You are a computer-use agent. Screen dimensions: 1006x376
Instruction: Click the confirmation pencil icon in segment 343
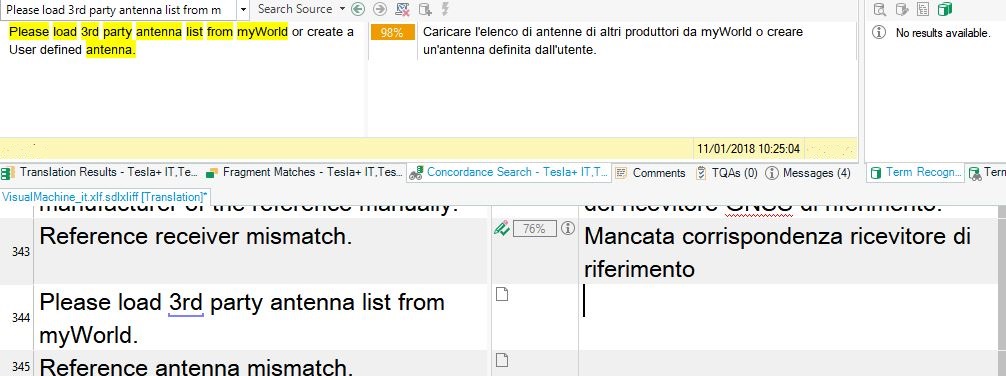501,228
